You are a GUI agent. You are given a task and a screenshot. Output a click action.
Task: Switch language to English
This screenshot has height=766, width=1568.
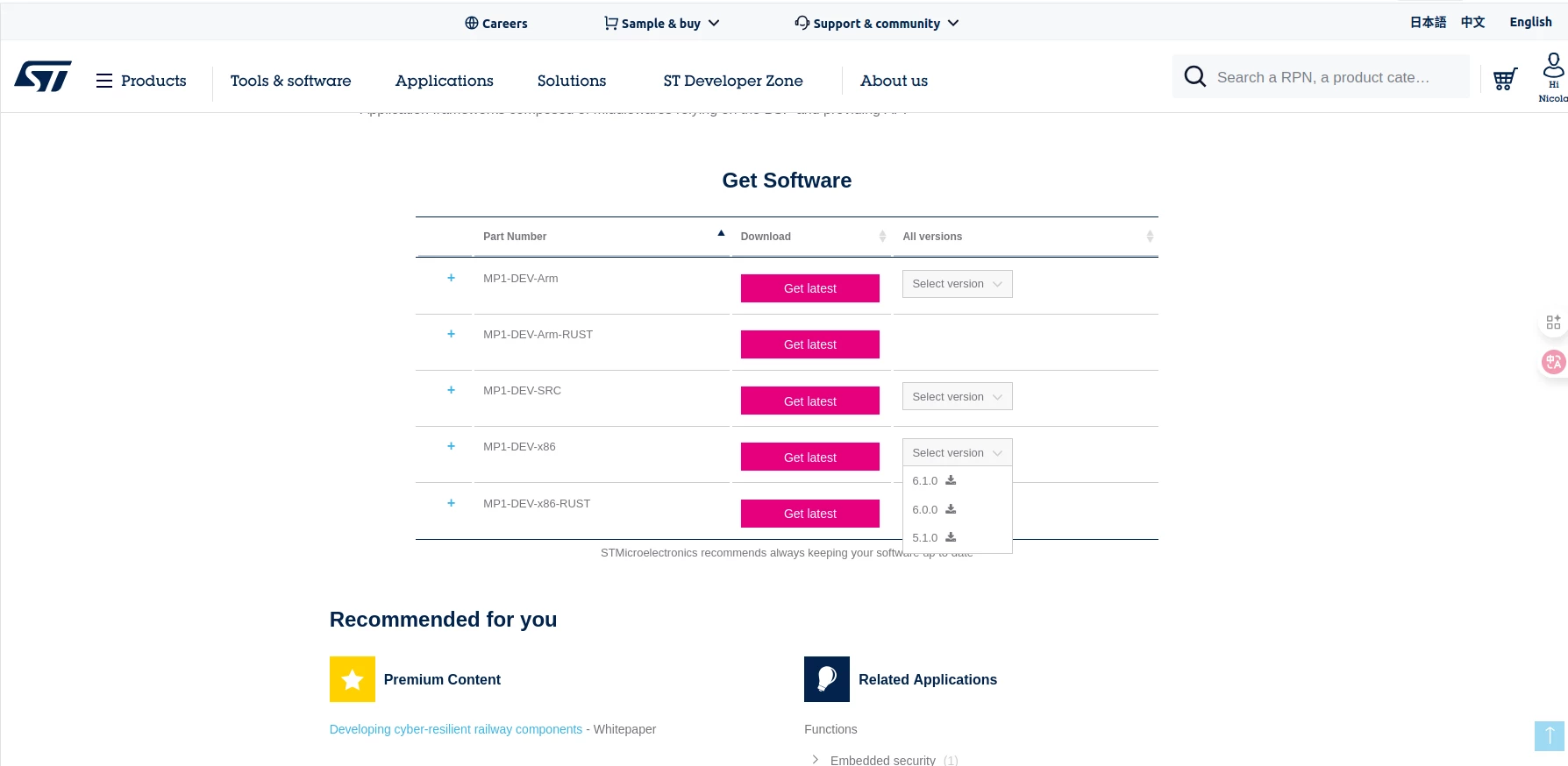click(1530, 22)
